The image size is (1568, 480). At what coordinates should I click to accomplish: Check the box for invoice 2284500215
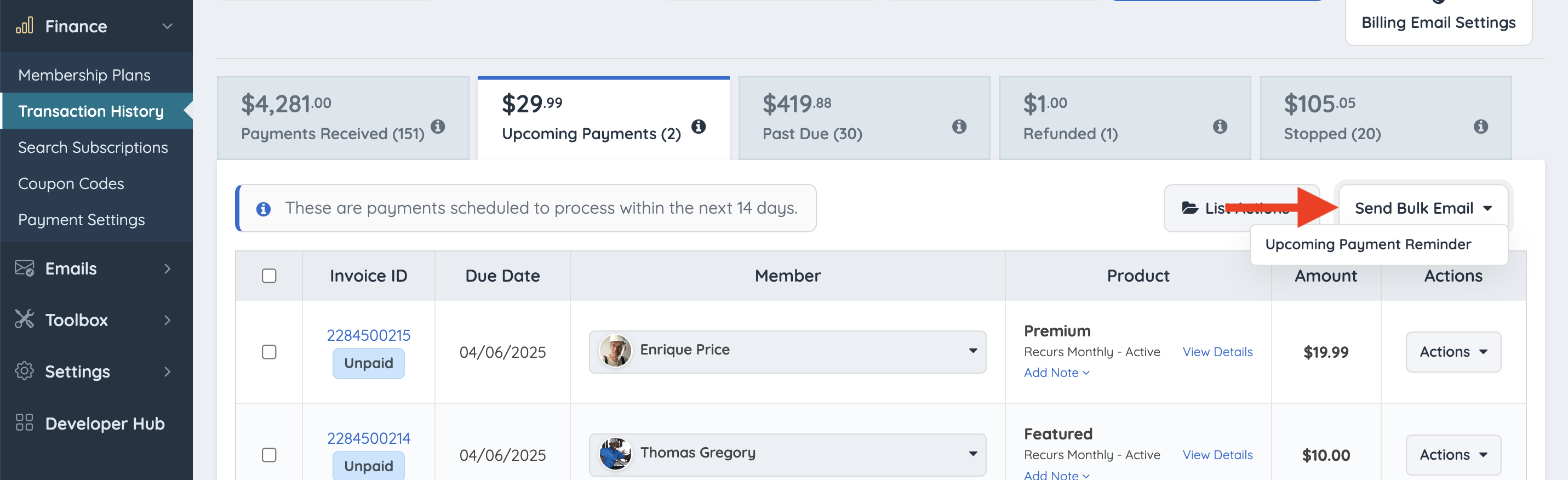(x=269, y=352)
